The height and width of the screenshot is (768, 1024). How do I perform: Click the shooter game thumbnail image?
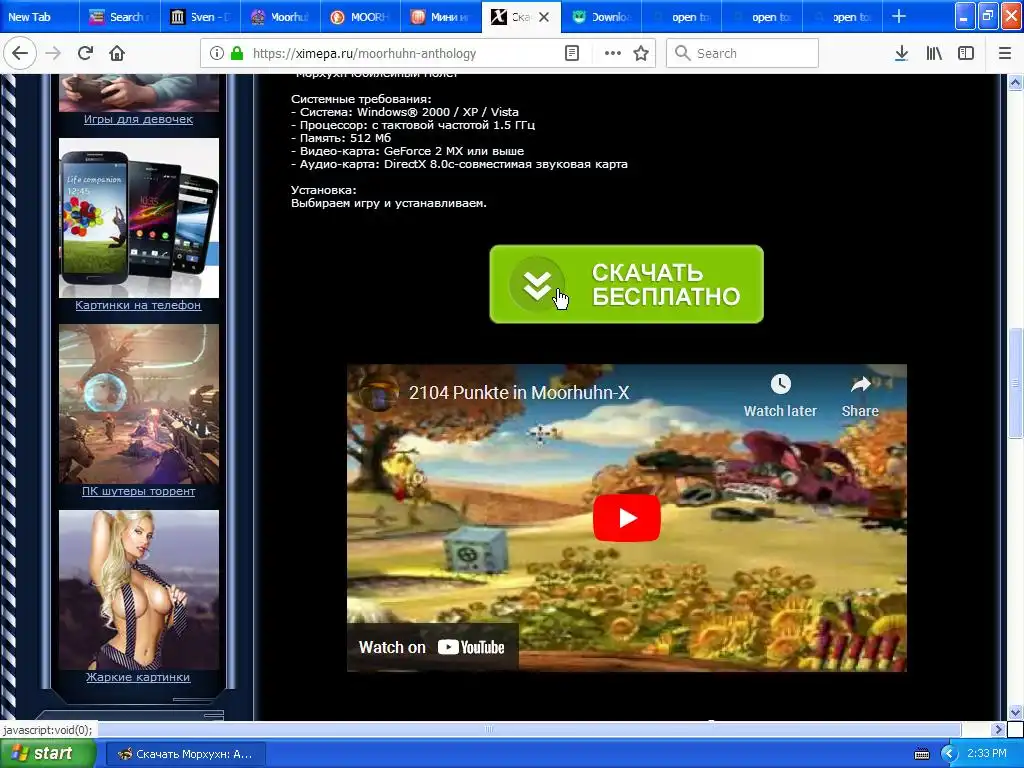[x=138, y=404]
